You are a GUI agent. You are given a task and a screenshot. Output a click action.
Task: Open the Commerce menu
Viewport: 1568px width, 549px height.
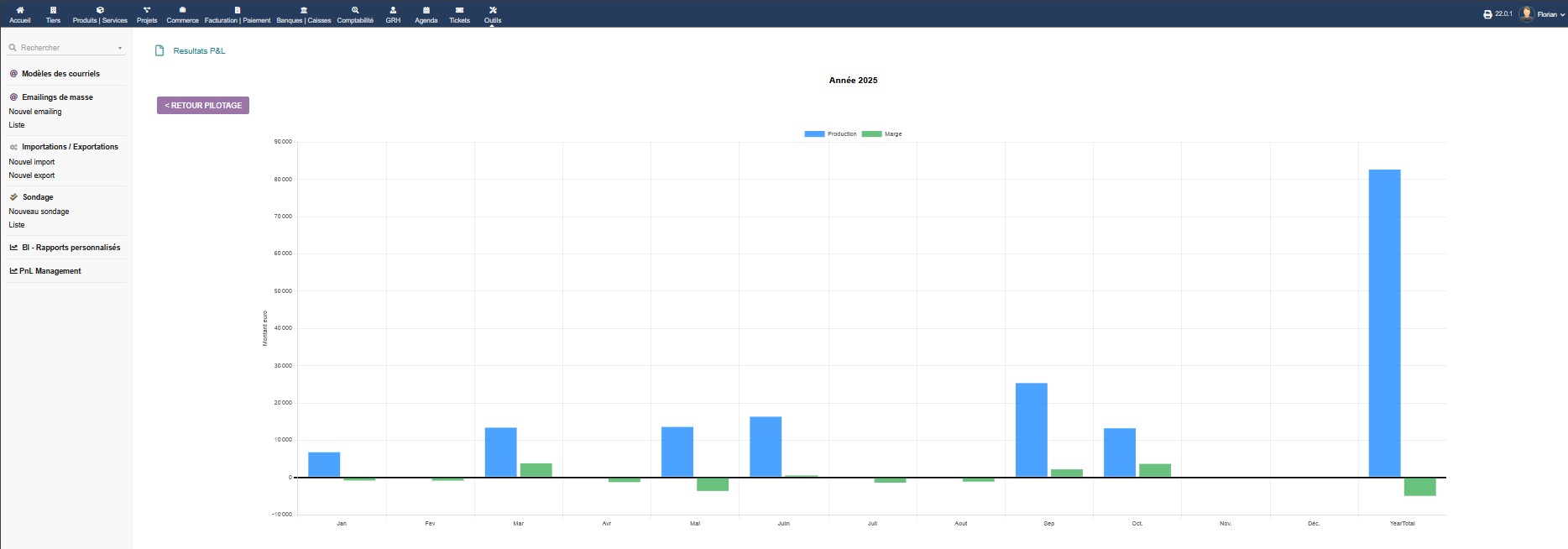coord(182,14)
